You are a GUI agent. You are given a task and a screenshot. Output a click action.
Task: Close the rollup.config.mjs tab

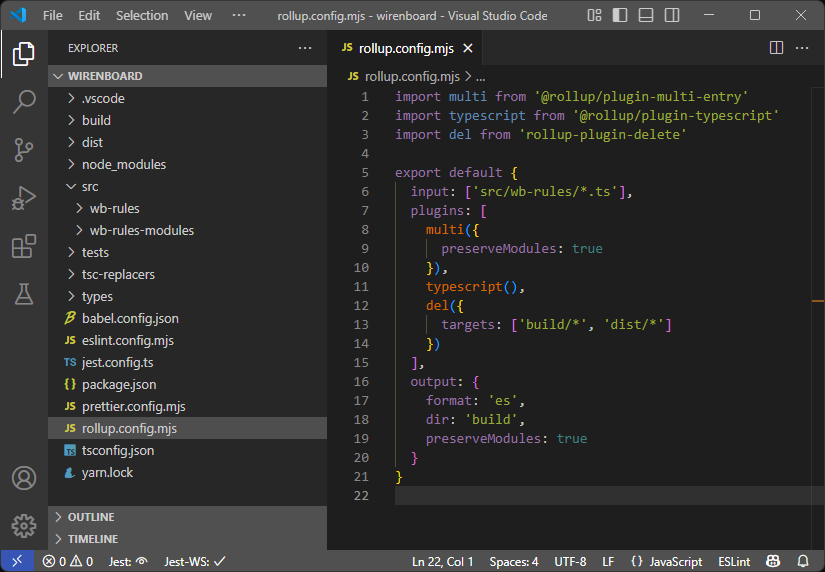[467, 48]
